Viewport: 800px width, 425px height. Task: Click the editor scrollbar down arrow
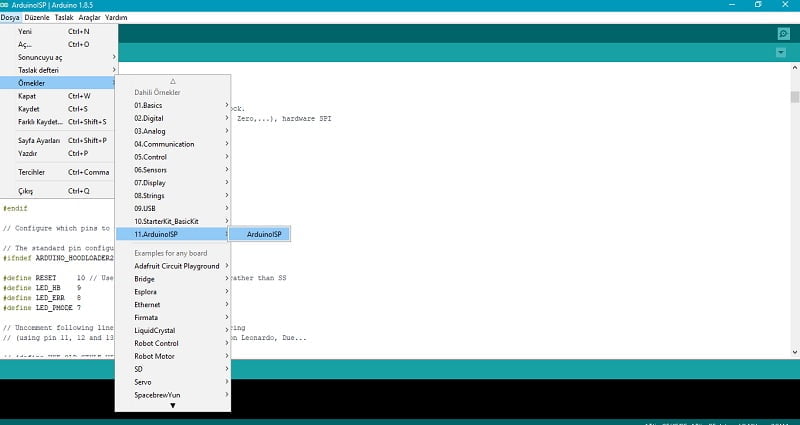(795, 352)
